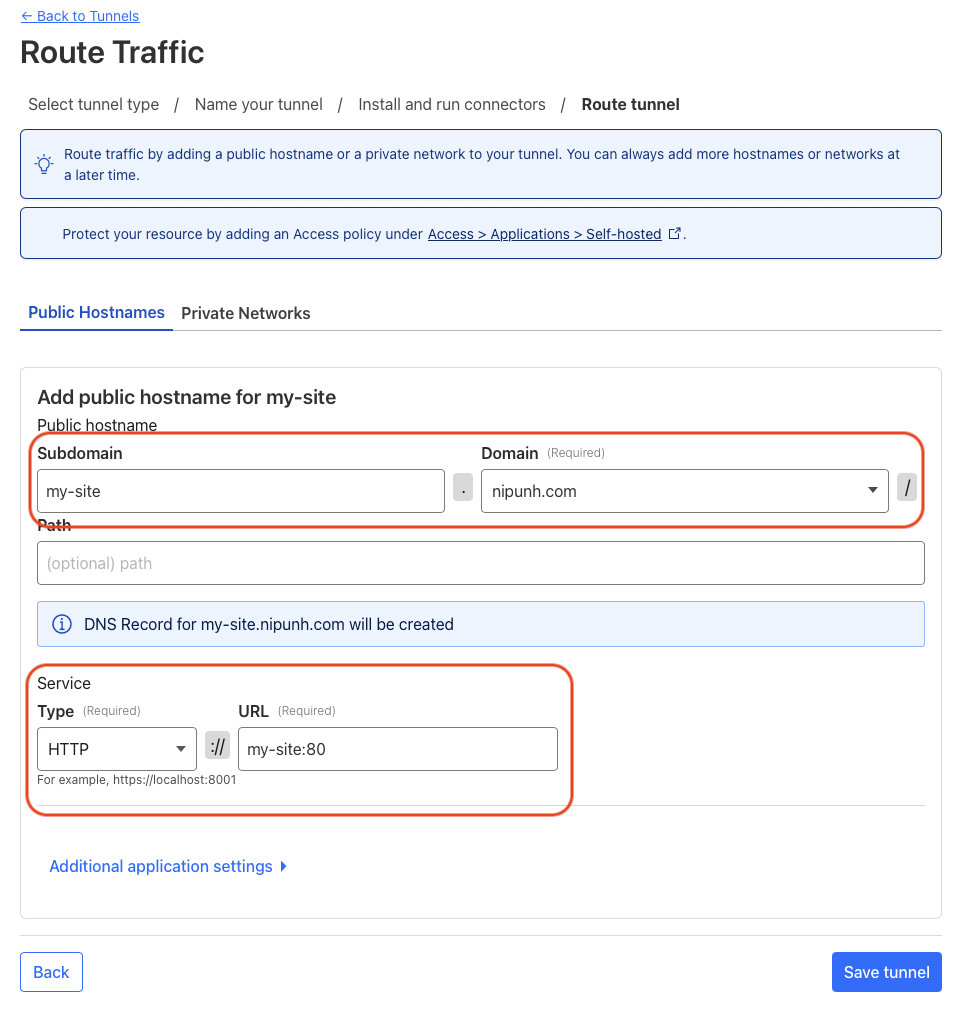Open the Access > Applications > Self-hosted link
966x1017 pixels.
544,234
